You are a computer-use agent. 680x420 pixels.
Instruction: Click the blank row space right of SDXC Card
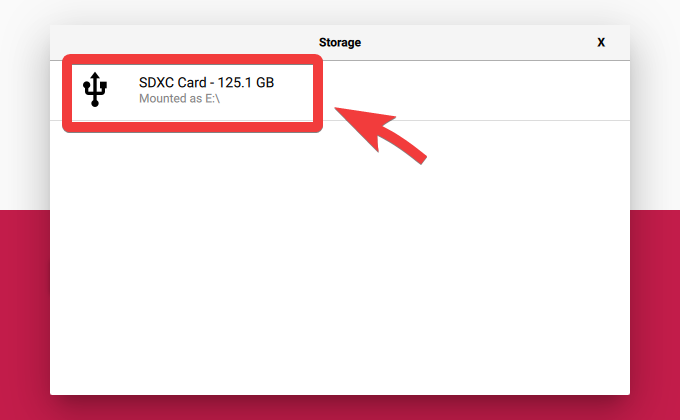click(x=476, y=90)
